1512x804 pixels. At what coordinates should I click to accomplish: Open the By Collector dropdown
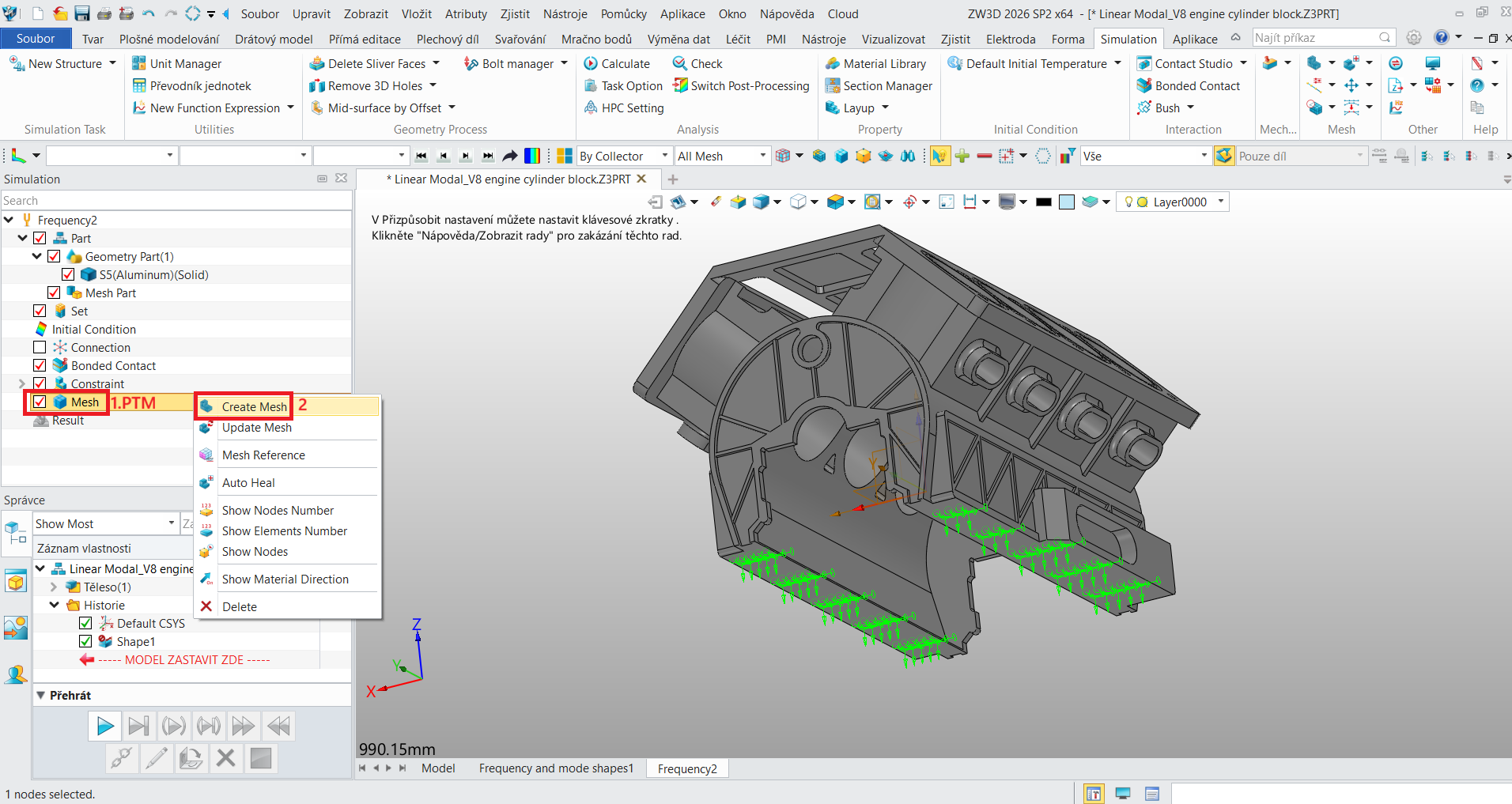623,156
